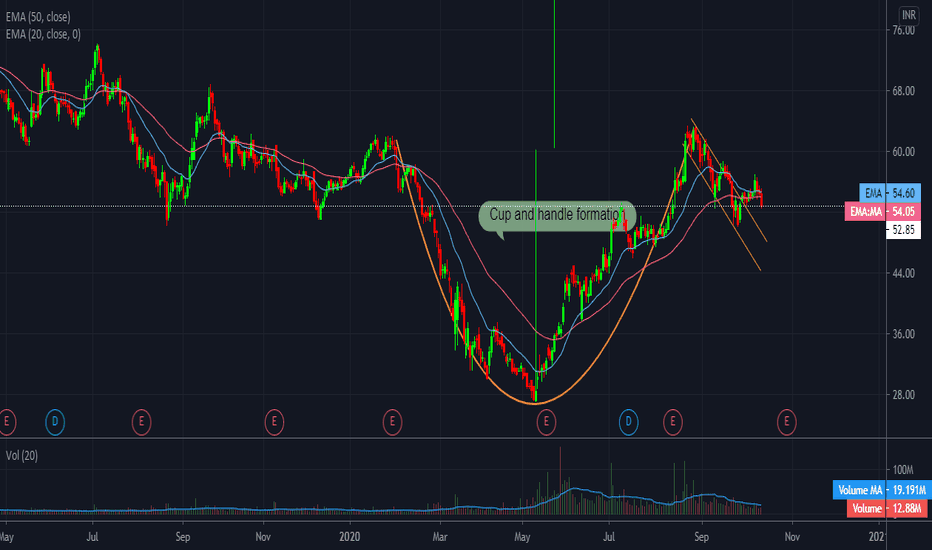Open the Vol (20) indicator legend
Image resolution: width=932 pixels, height=550 pixels.
tap(22, 455)
